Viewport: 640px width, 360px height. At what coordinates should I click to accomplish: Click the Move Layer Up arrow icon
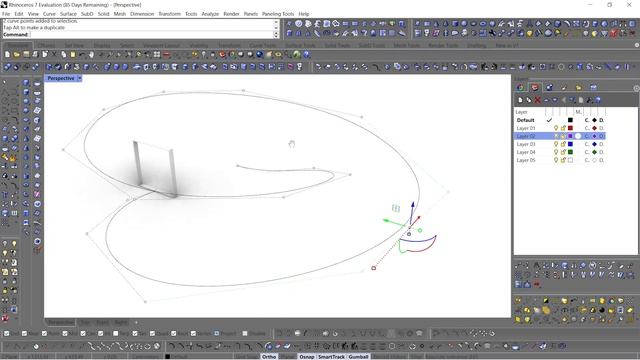point(546,100)
